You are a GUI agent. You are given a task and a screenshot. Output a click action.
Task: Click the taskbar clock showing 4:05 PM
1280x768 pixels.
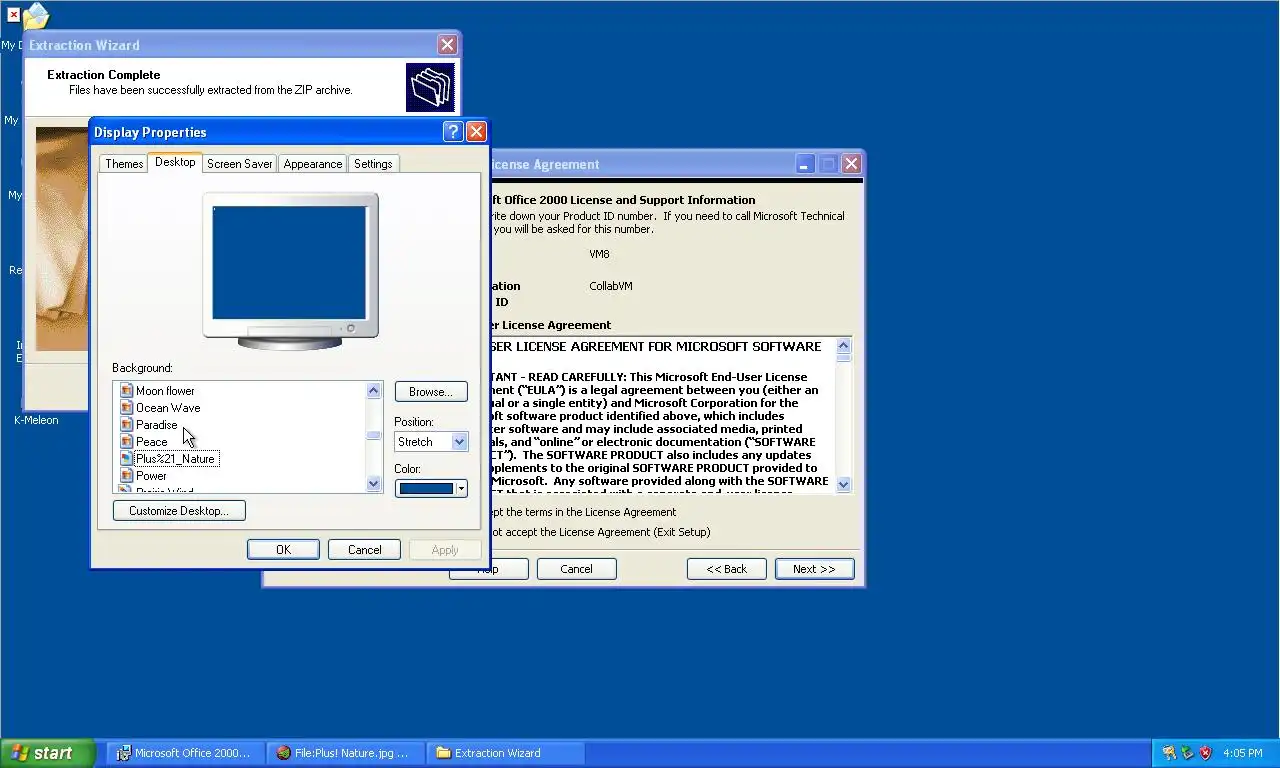click(x=1243, y=753)
